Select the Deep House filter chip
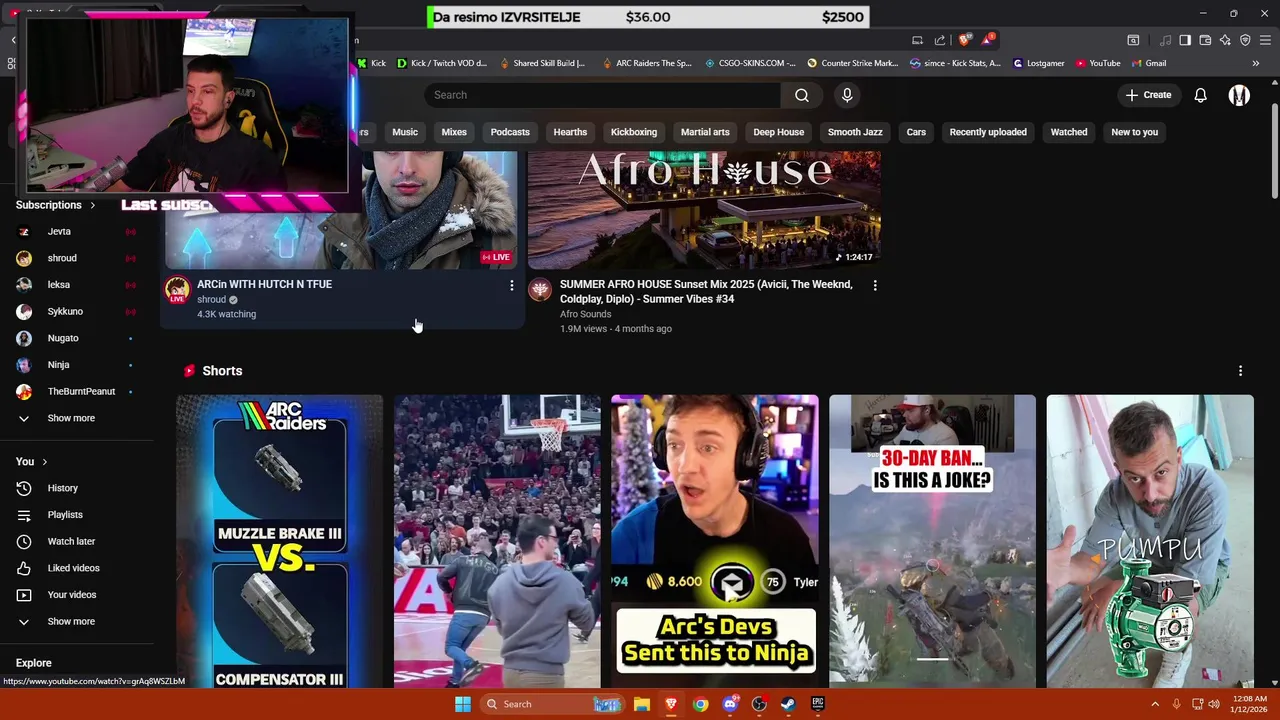This screenshot has width=1280, height=720. [x=778, y=132]
